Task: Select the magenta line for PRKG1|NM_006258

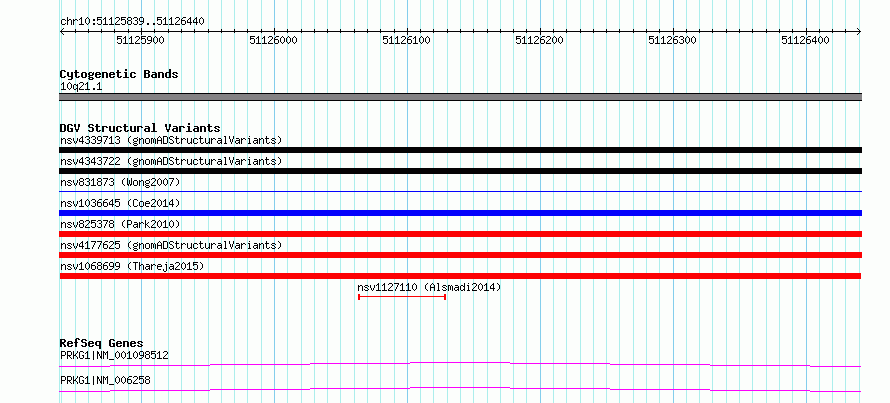Action: 460,389
